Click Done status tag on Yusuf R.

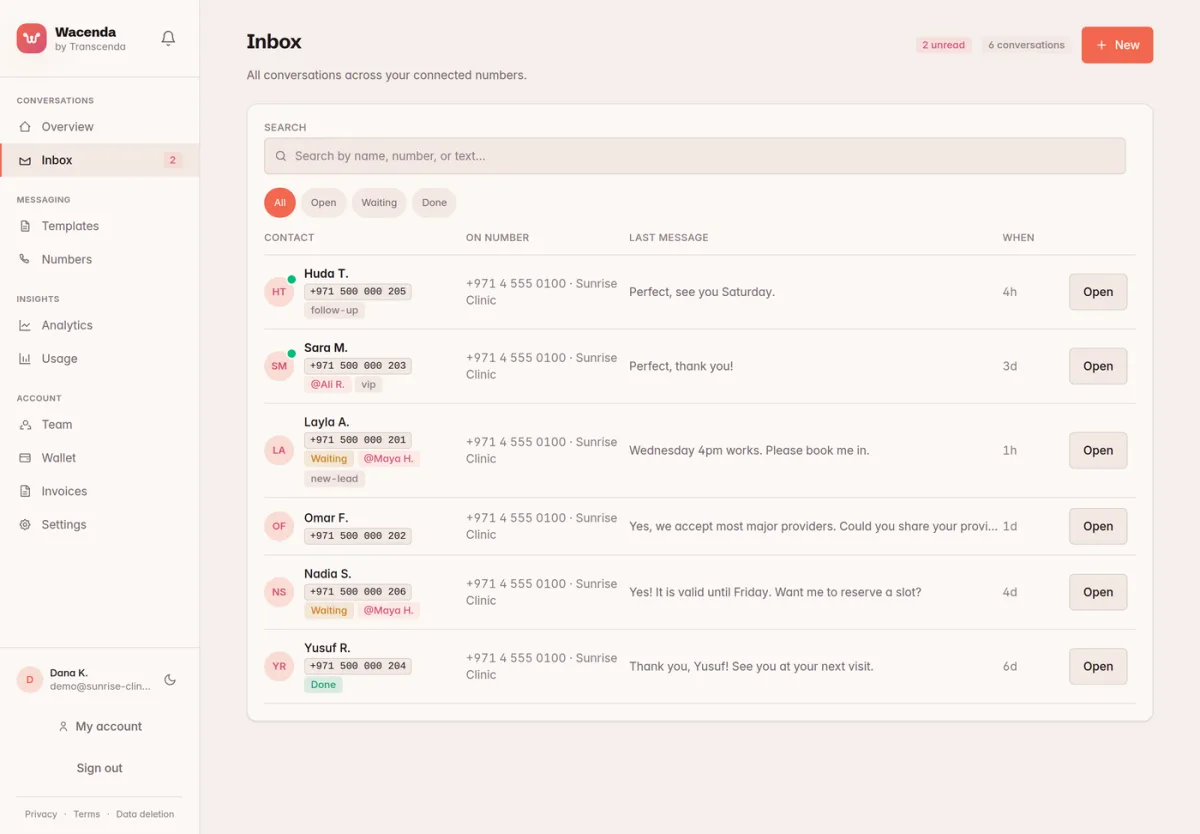point(323,684)
